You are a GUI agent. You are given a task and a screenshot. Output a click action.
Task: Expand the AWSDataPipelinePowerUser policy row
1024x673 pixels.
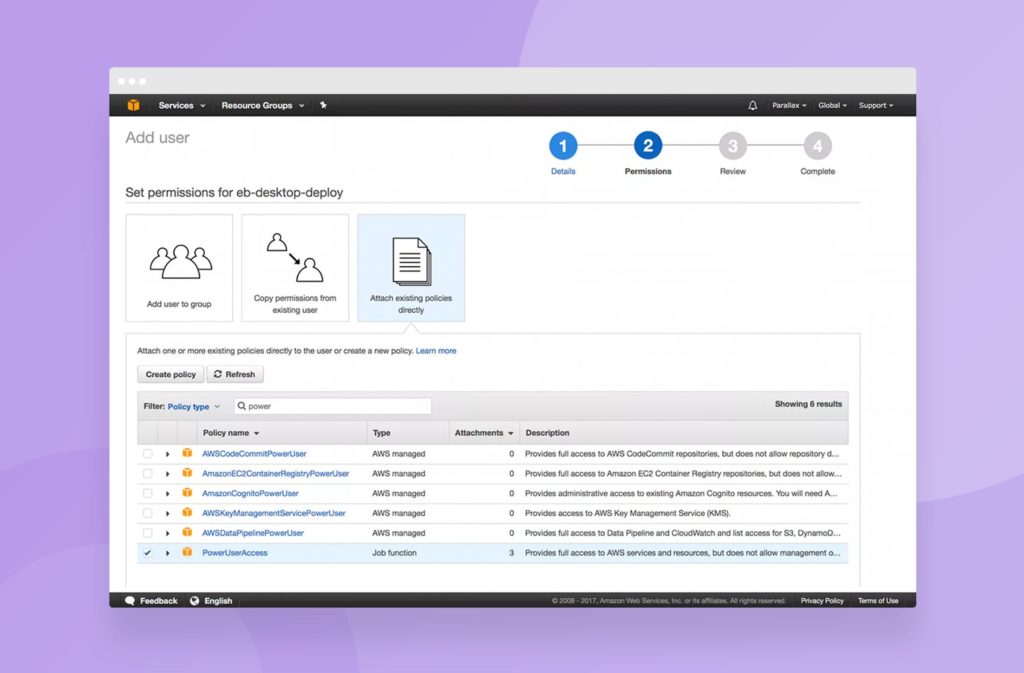coord(168,533)
